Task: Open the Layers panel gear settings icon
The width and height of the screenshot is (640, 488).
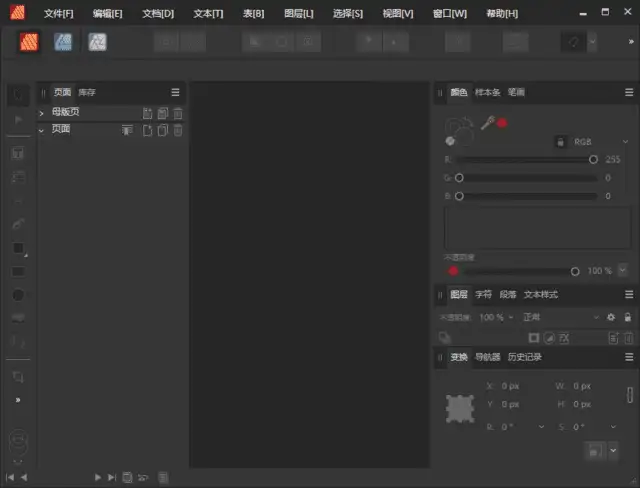Action: pos(611,317)
